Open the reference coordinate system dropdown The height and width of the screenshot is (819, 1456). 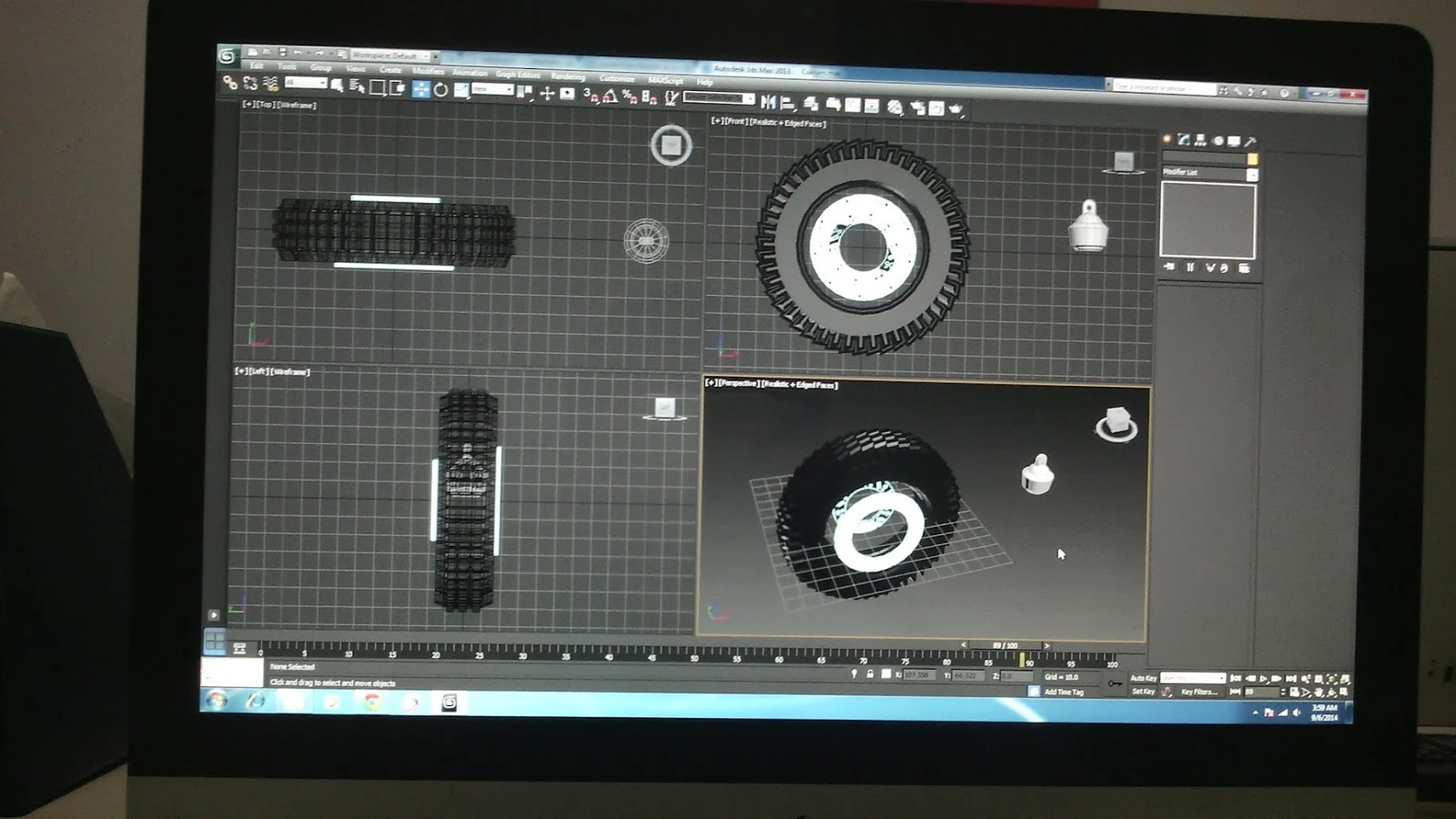[x=492, y=89]
